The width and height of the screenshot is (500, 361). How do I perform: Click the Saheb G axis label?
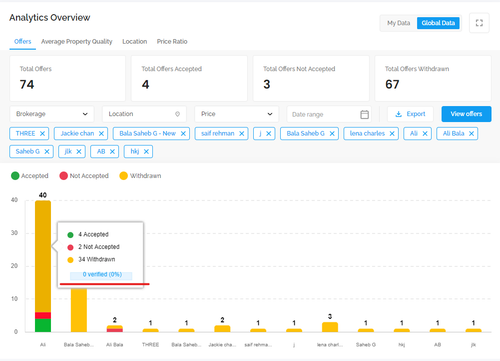pos(366,345)
